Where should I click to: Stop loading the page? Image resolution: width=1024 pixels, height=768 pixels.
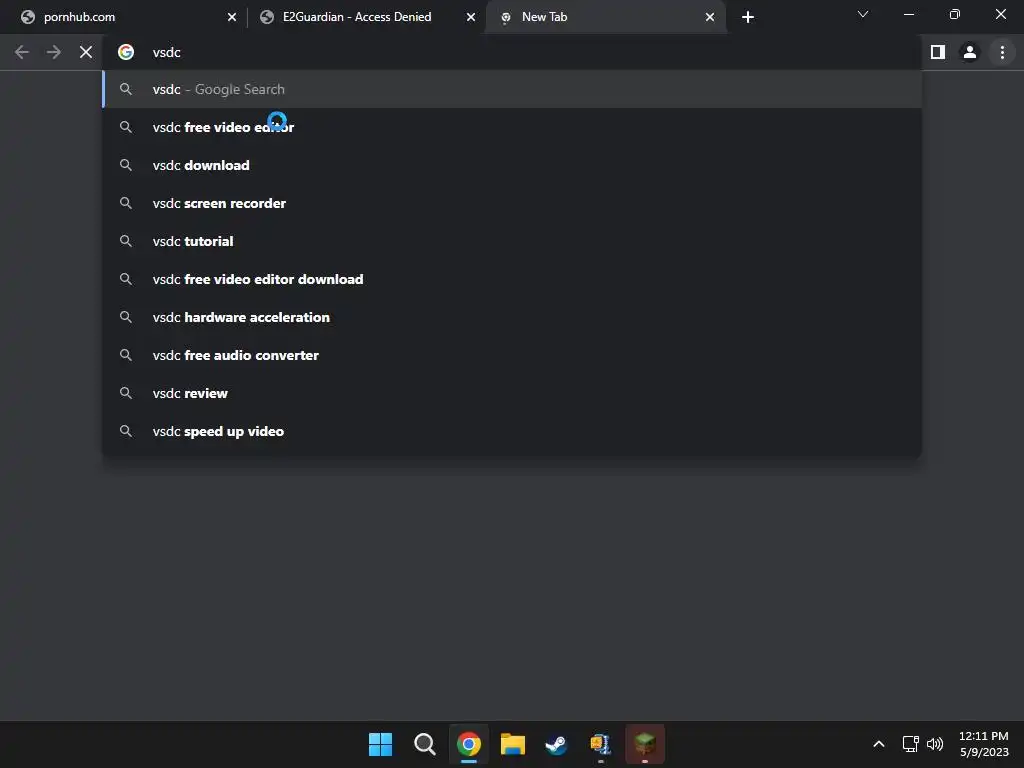[x=86, y=52]
